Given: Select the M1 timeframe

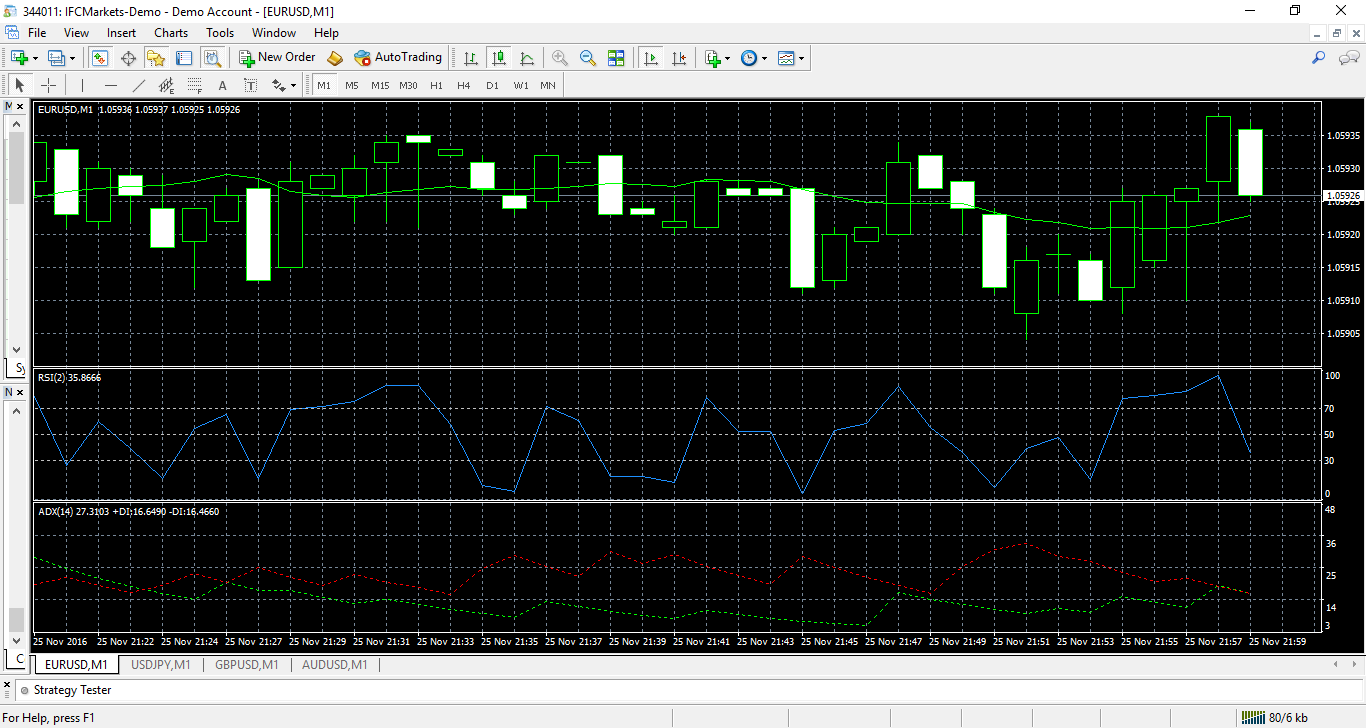Looking at the screenshot, I should point(324,85).
